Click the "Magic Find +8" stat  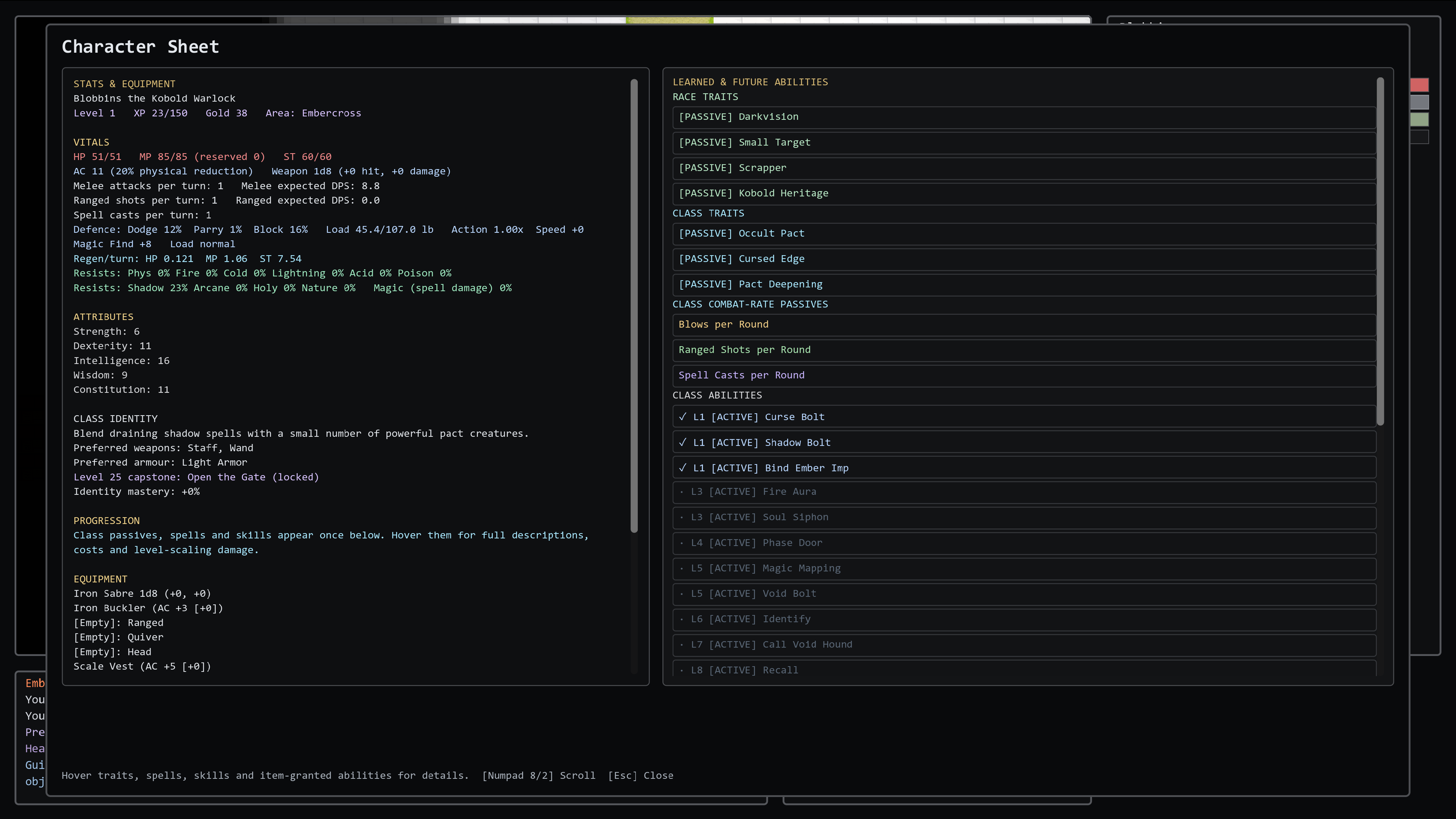click(x=113, y=244)
